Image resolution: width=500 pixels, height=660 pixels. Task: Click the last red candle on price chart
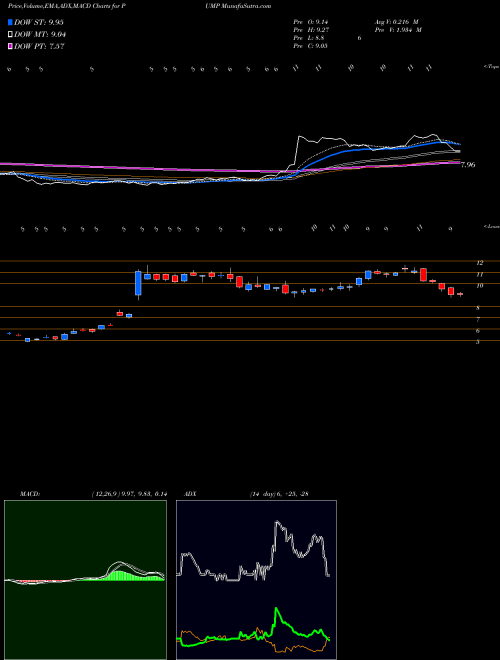[460, 294]
